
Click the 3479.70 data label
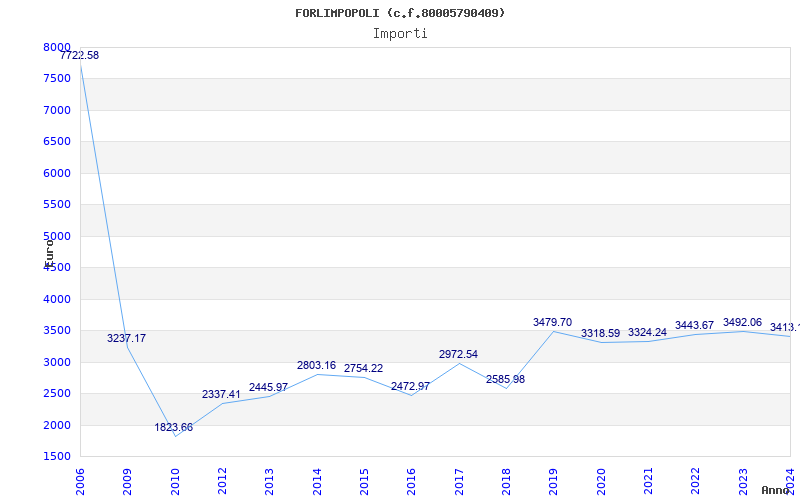(x=553, y=322)
